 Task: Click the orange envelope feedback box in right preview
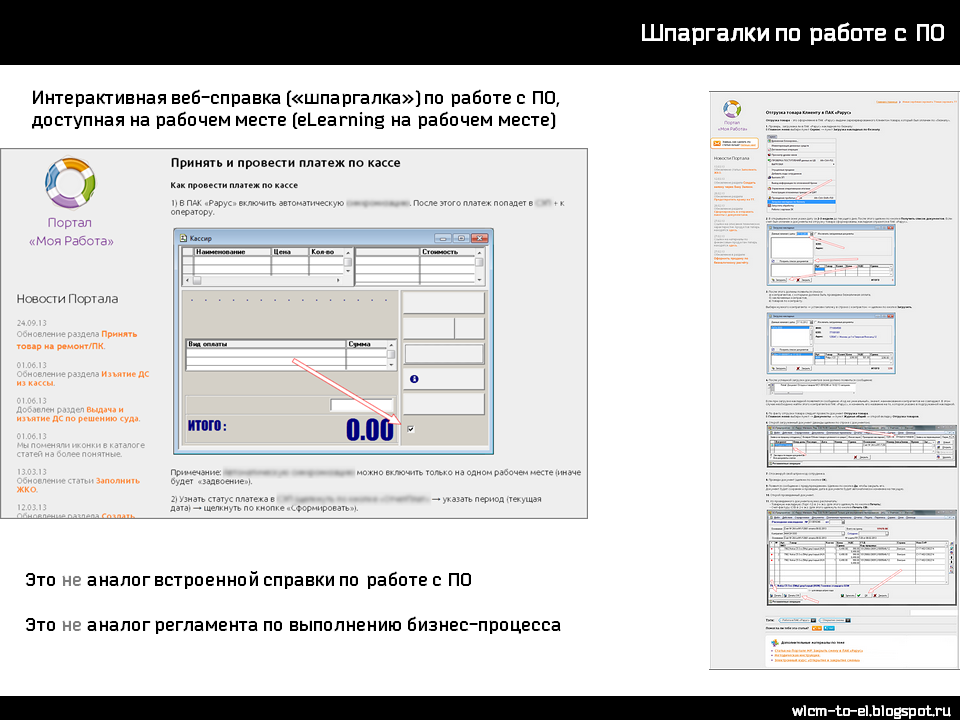(734, 143)
